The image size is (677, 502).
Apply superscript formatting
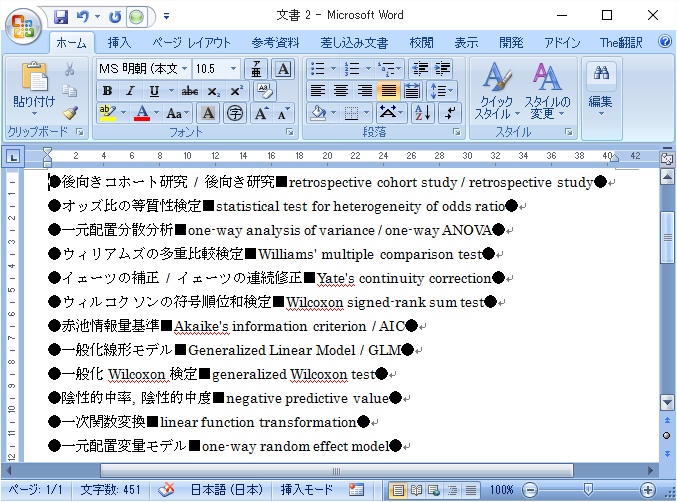point(236,91)
